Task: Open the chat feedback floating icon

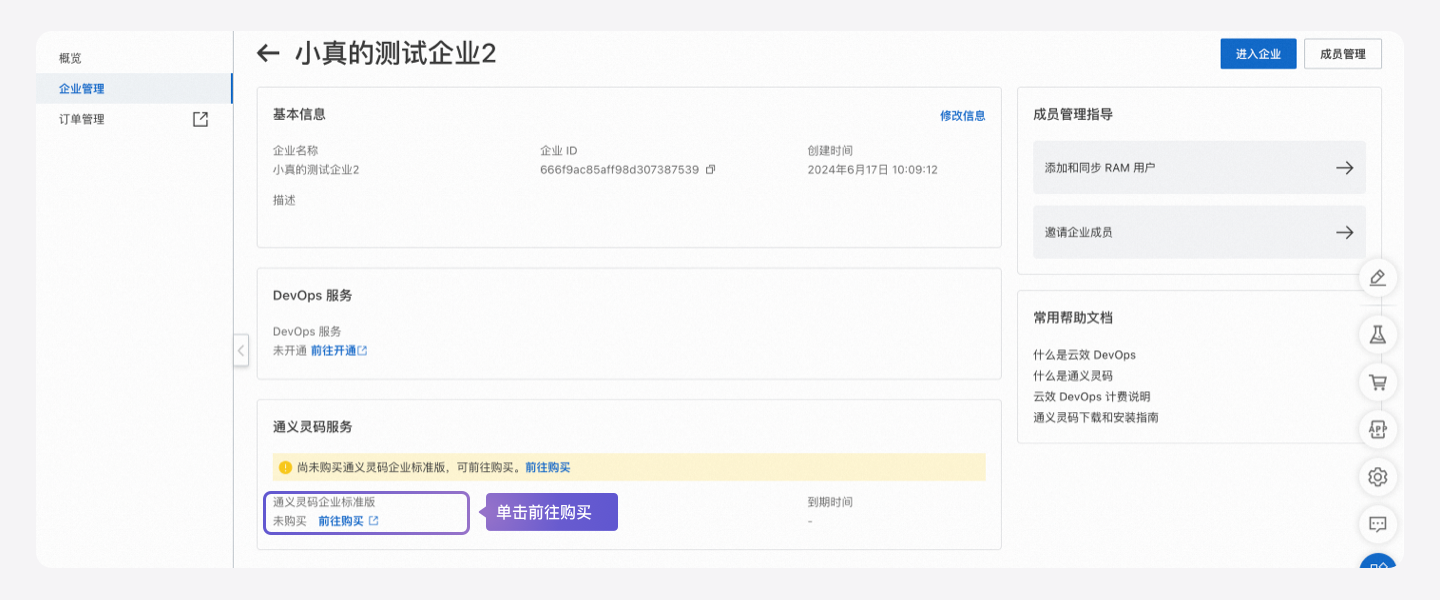Action: 1378,524
